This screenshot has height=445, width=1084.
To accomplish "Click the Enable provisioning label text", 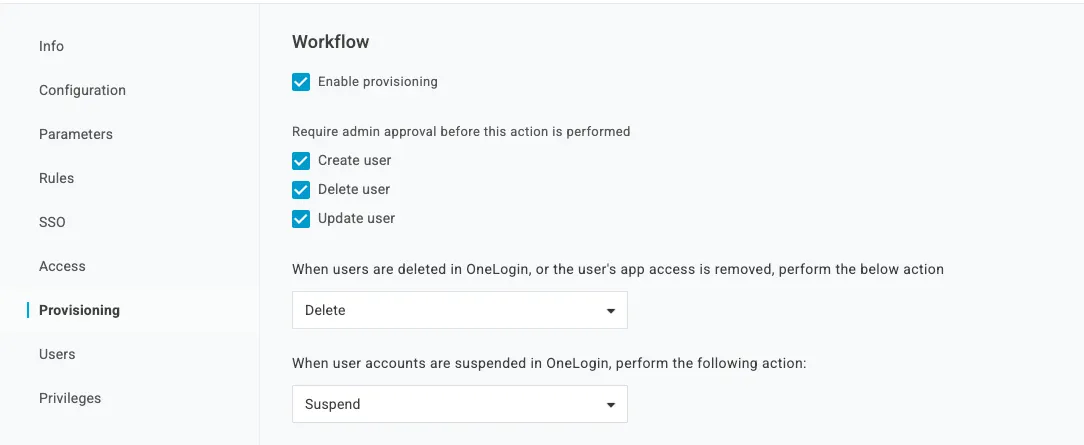I will tap(378, 82).
